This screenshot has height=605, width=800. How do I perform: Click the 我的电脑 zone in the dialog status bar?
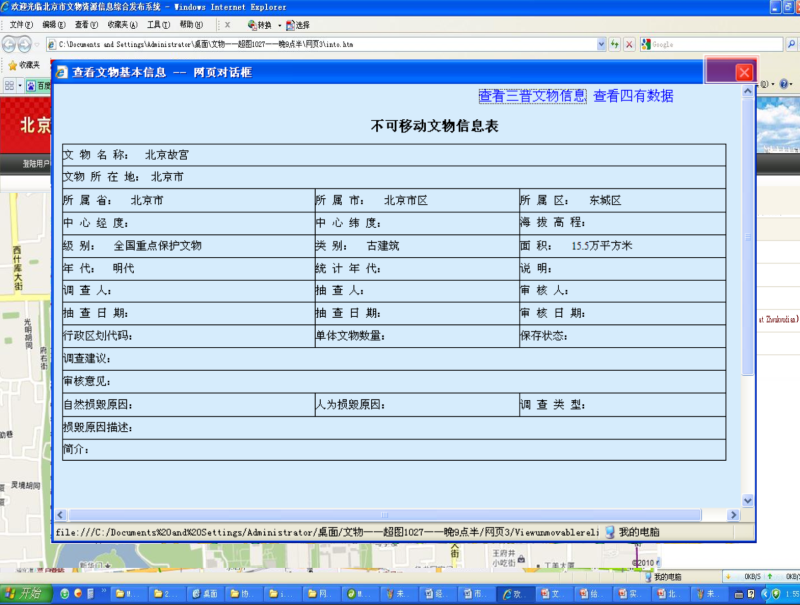pos(632,532)
